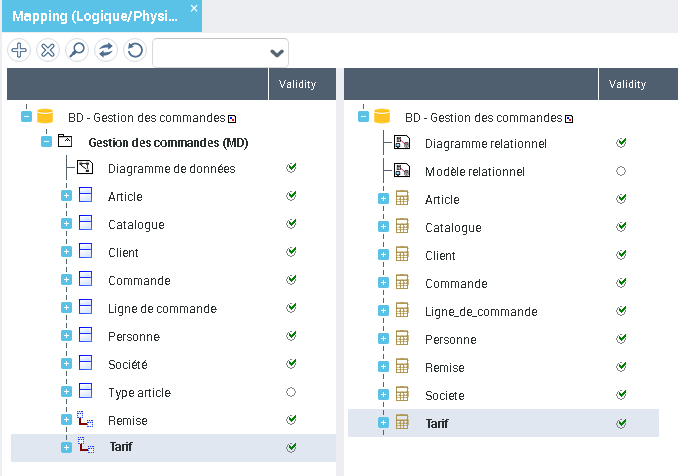Click the Modèle relationnel icon
The width and height of the screenshot is (678, 476).
(x=402, y=172)
